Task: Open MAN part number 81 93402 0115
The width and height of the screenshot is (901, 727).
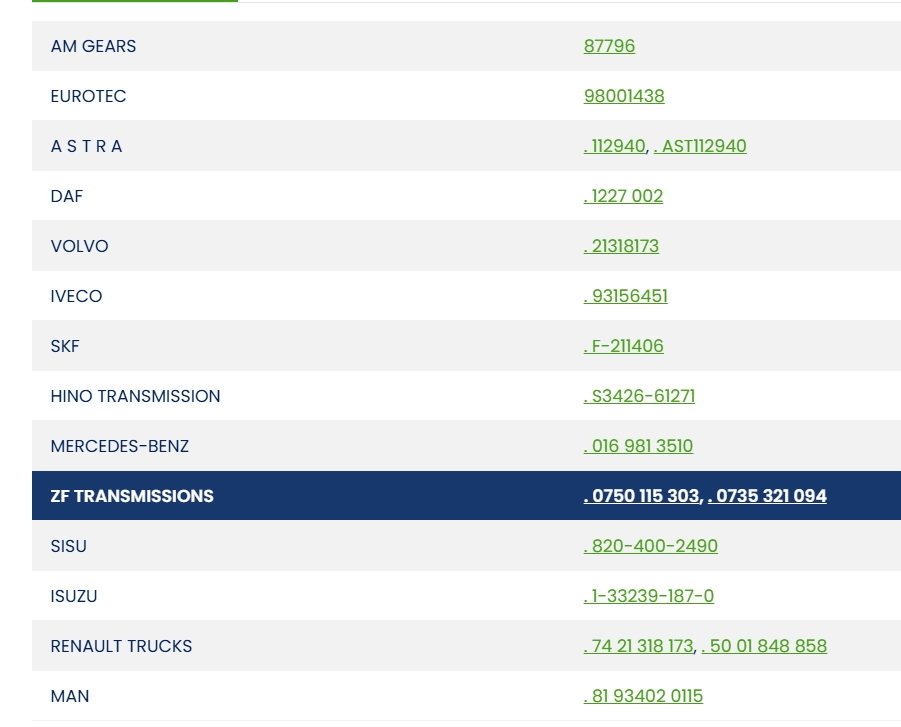Action: pos(644,696)
